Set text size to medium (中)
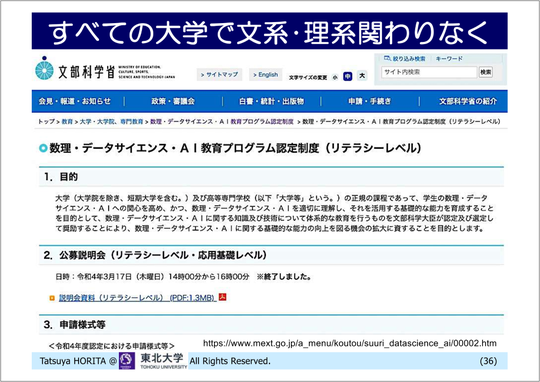The height and width of the screenshot is (382, 540). 347,76
